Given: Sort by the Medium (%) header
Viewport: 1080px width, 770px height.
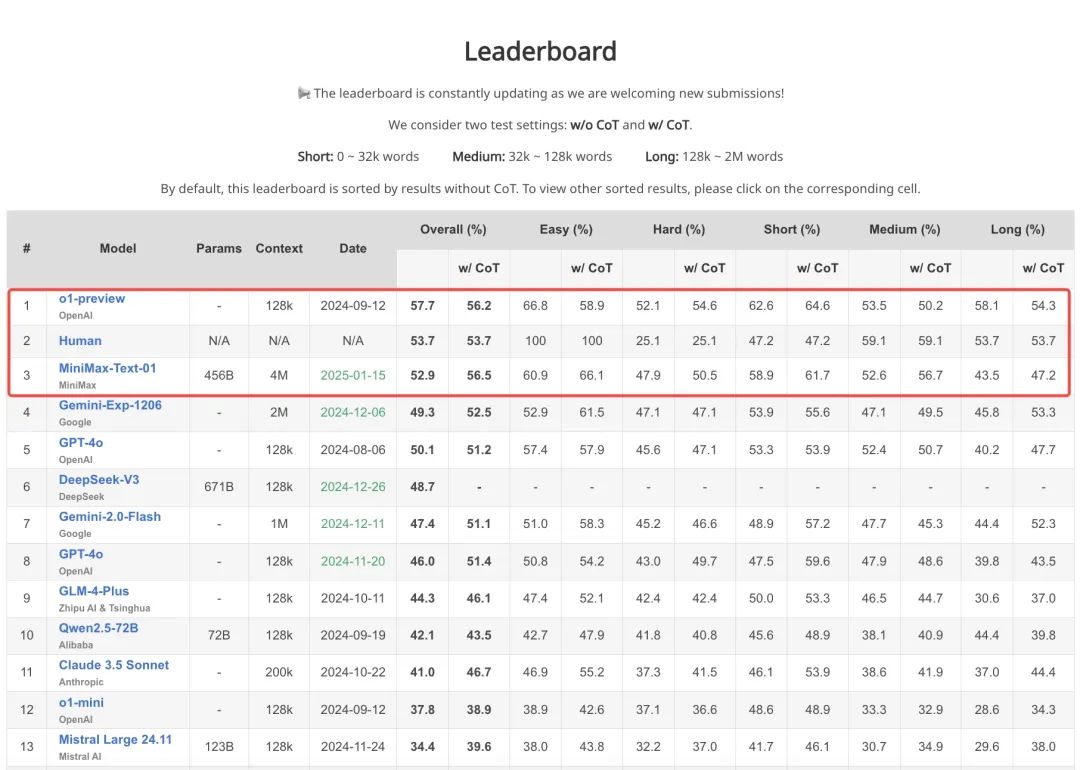Looking at the screenshot, I should tap(905, 229).
